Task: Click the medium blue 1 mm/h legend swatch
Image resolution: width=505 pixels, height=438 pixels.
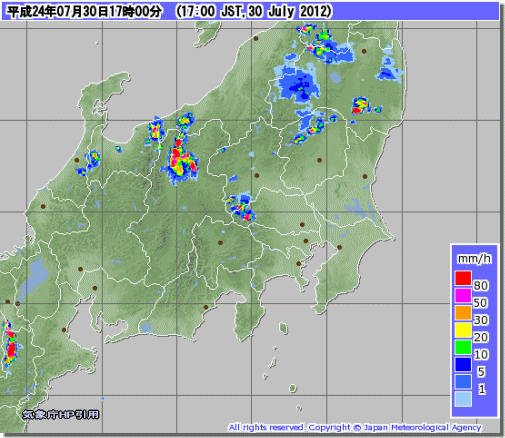Action: point(463,382)
